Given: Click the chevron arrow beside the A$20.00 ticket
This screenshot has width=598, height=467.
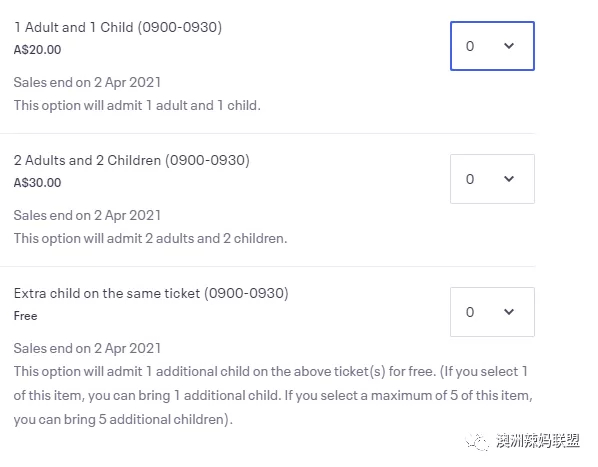Looking at the screenshot, I should [509, 46].
